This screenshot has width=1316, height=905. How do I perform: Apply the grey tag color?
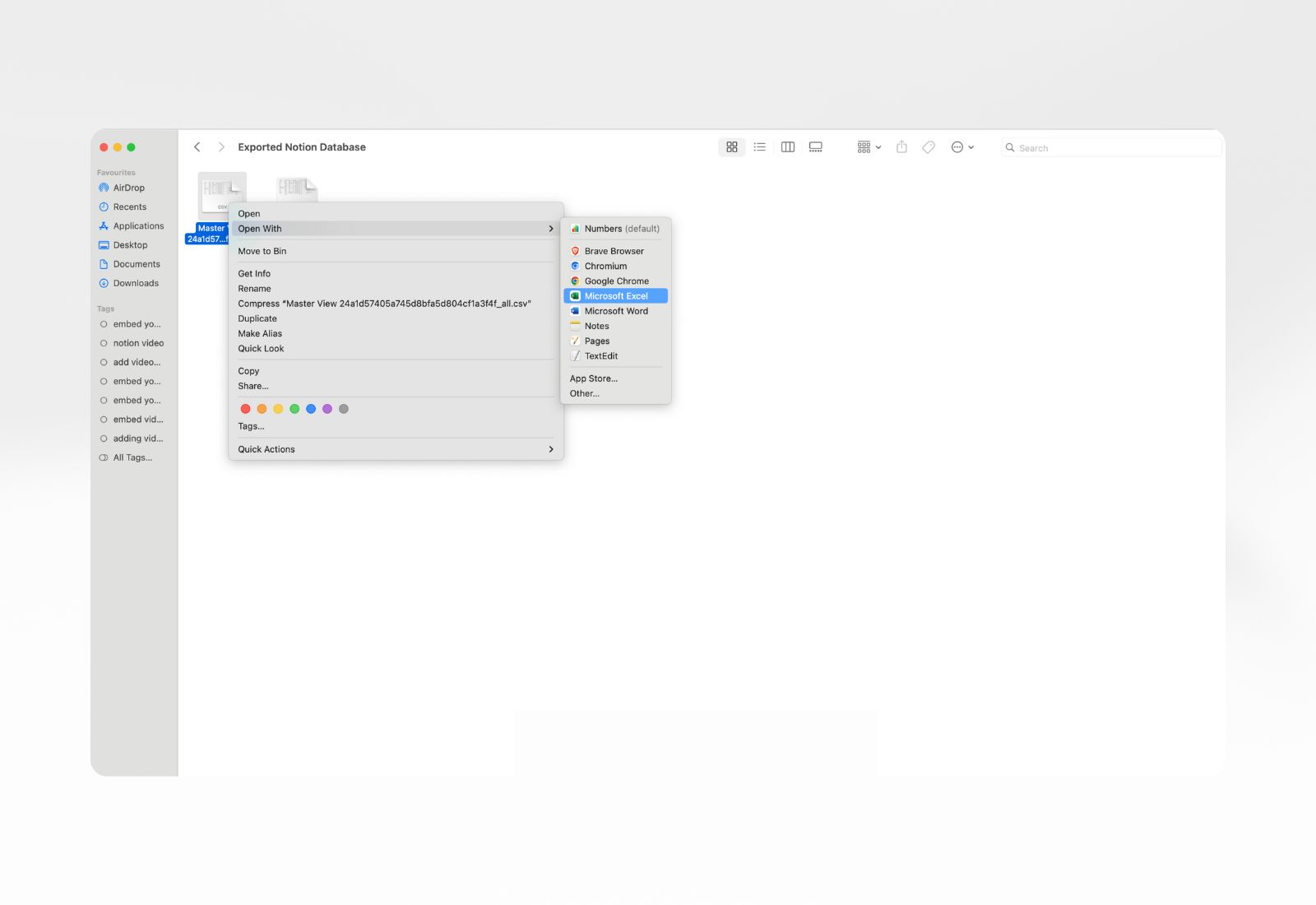344,409
